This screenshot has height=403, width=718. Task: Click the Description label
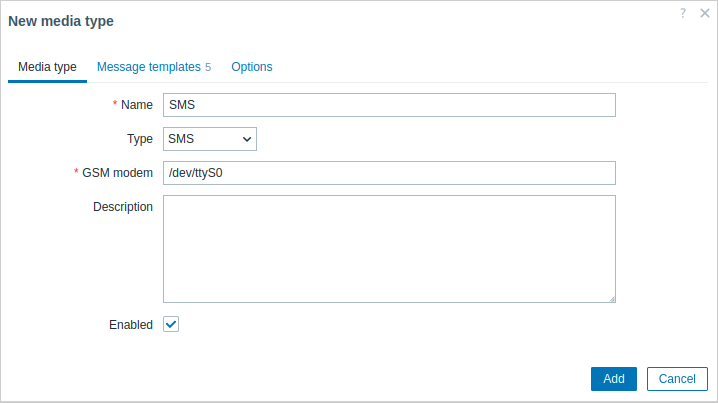pos(123,207)
